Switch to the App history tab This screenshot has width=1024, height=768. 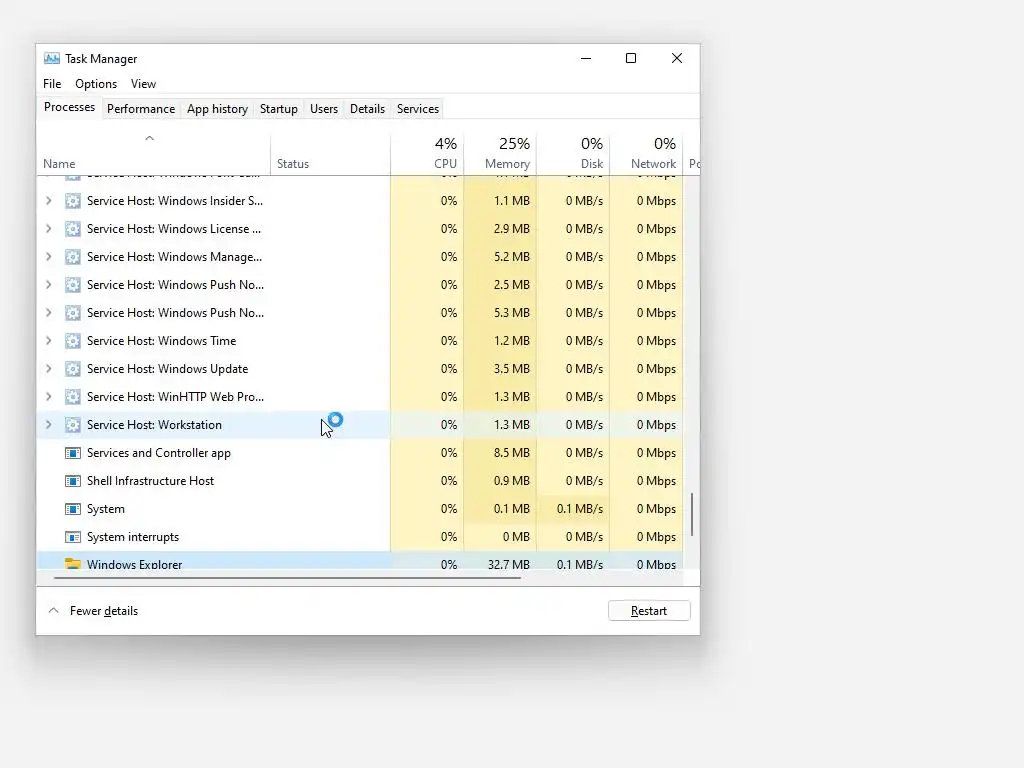(217, 109)
